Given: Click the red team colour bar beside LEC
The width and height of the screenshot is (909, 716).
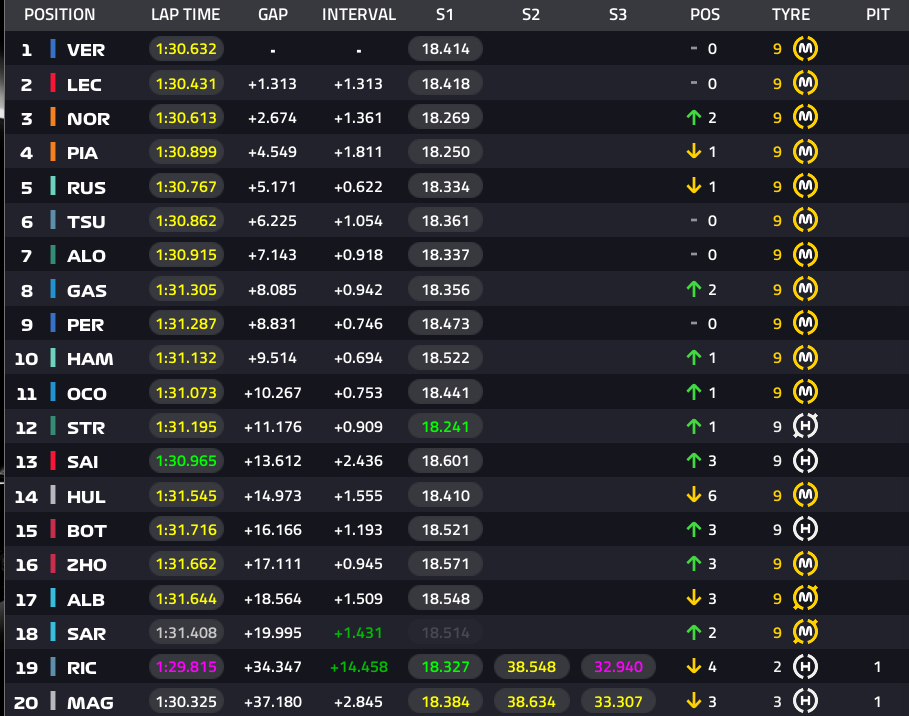Looking at the screenshot, I should tap(53, 83).
